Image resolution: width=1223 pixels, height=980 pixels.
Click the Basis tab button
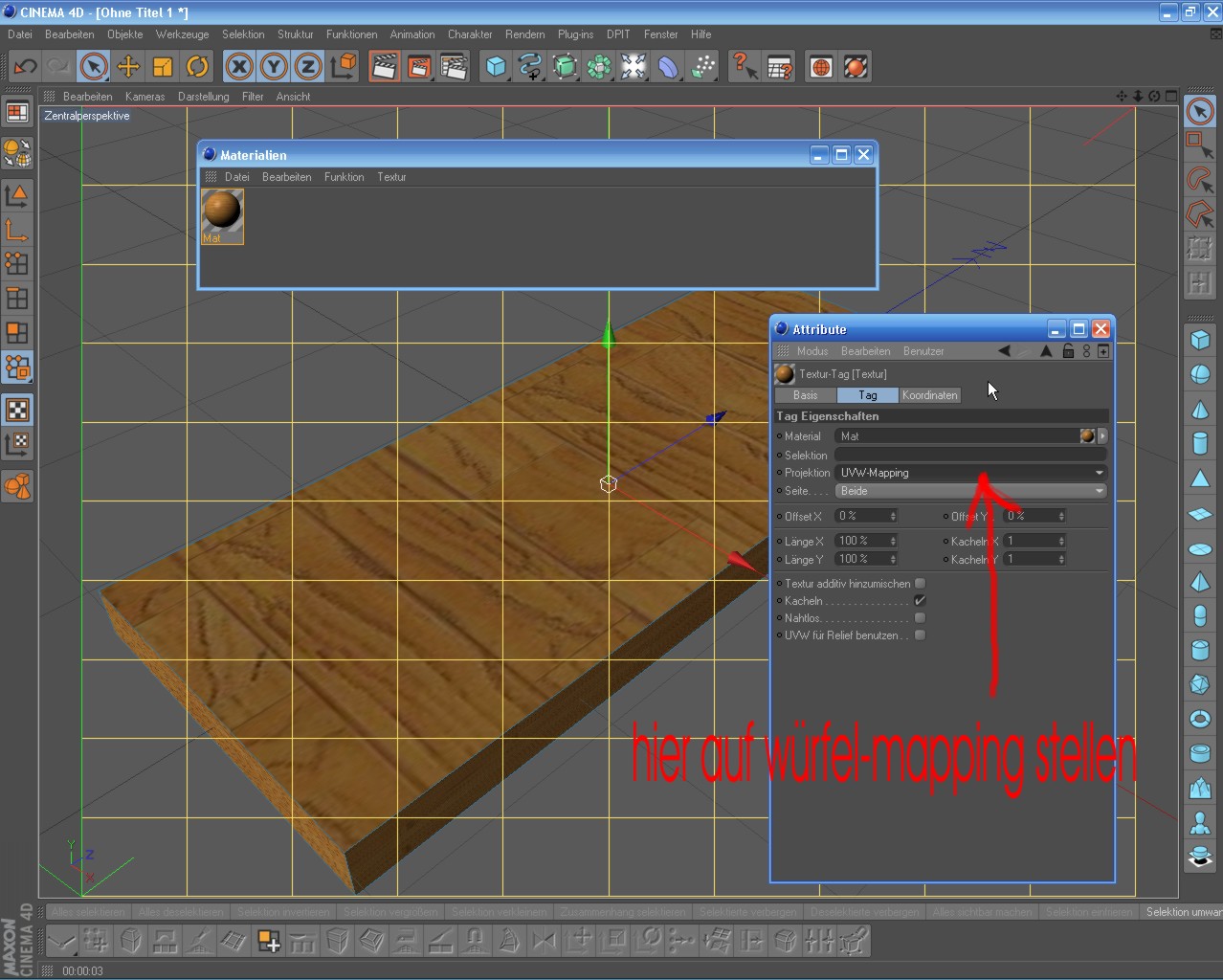tap(805, 395)
